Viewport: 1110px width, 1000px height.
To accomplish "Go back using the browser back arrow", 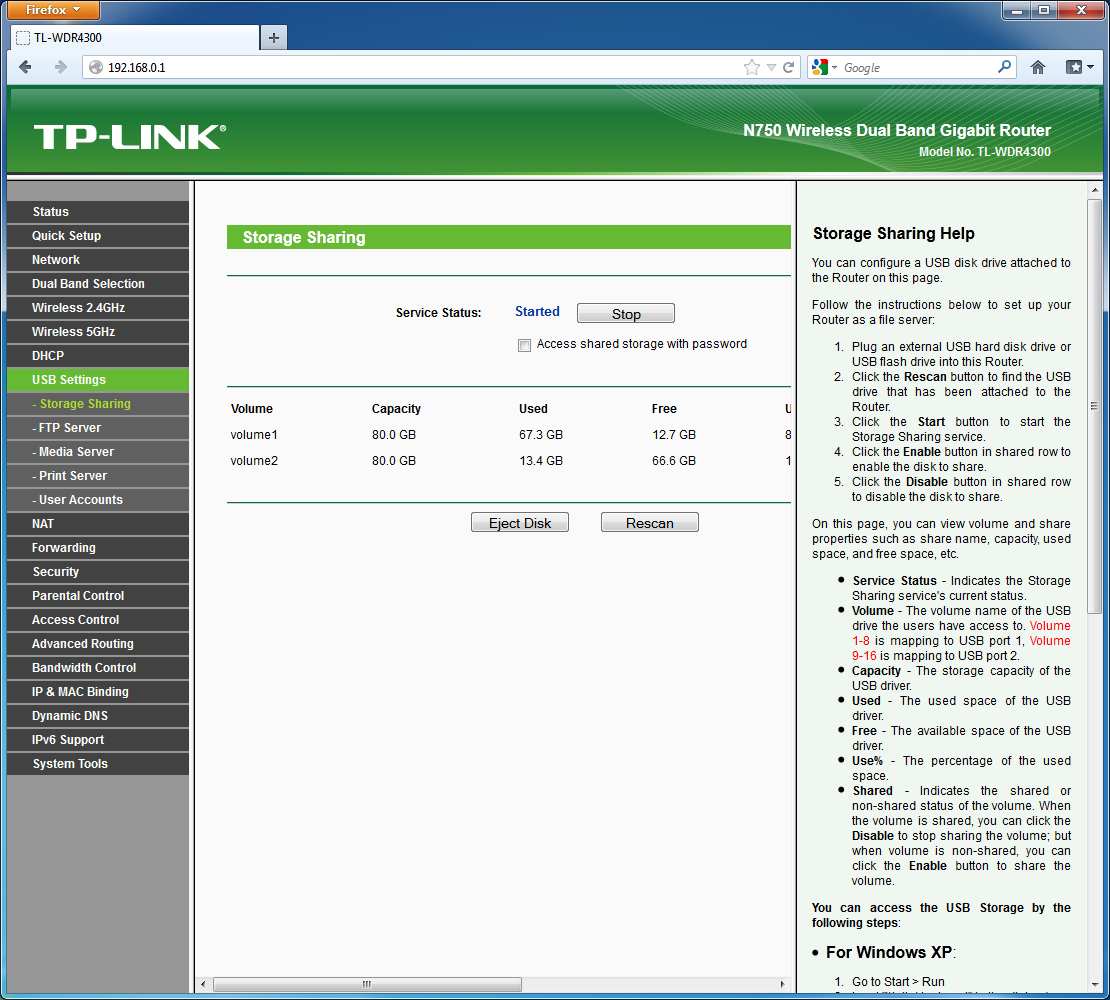I will click(x=25, y=67).
